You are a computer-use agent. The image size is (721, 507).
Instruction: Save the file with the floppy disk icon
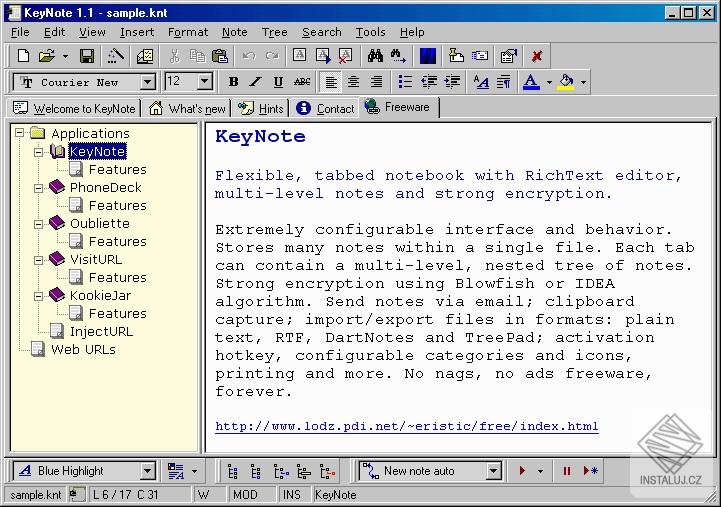coord(87,56)
